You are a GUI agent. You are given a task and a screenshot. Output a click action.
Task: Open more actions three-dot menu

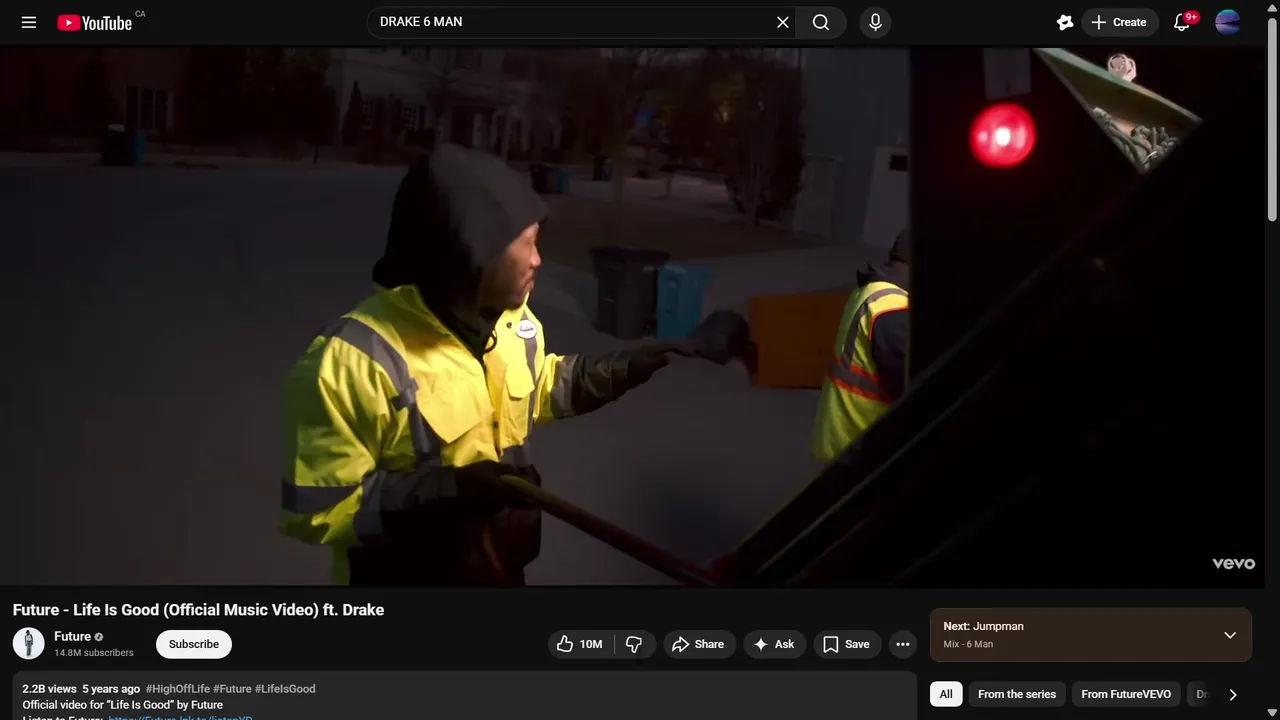[903, 644]
